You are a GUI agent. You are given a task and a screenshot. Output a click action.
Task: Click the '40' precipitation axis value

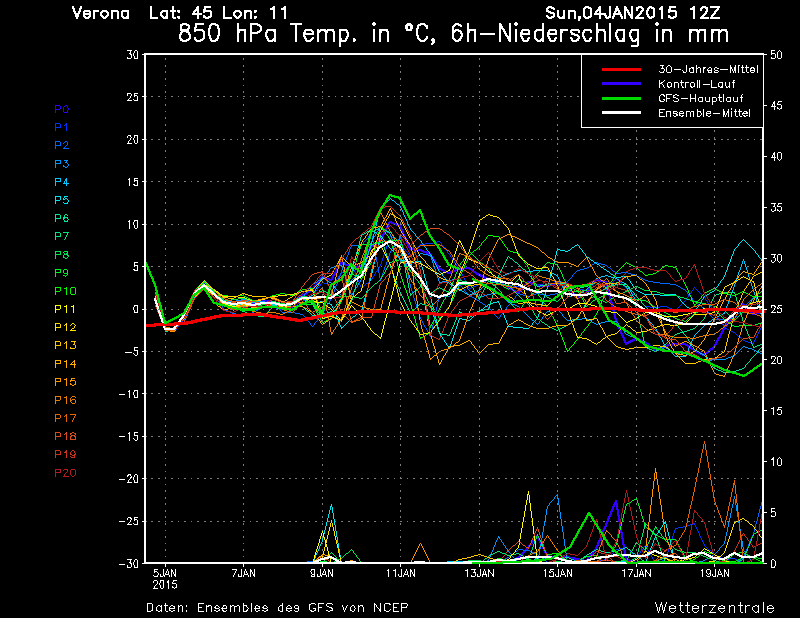[776, 157]
